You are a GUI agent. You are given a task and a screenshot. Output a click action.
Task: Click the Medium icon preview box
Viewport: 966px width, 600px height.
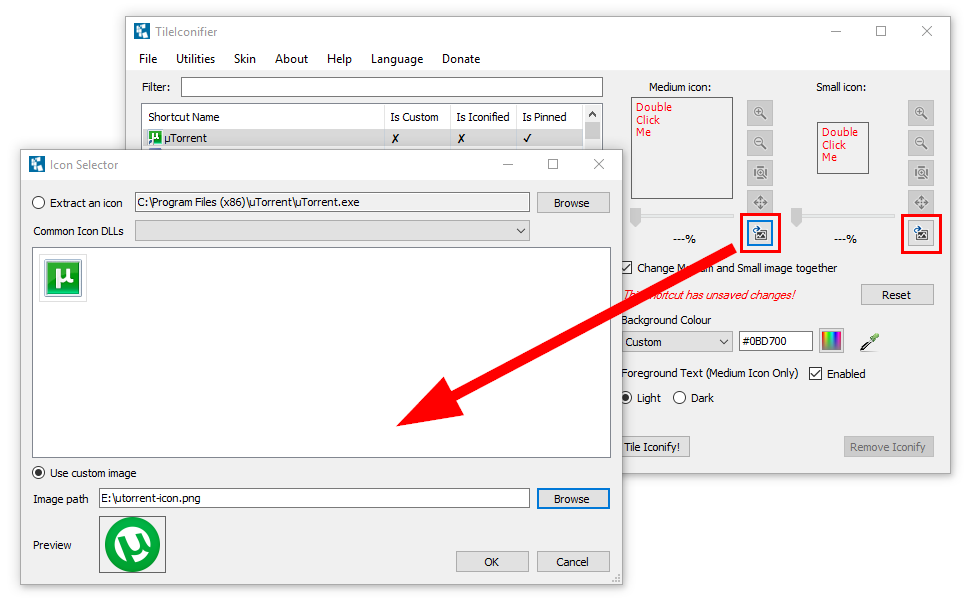coord(682,148)
